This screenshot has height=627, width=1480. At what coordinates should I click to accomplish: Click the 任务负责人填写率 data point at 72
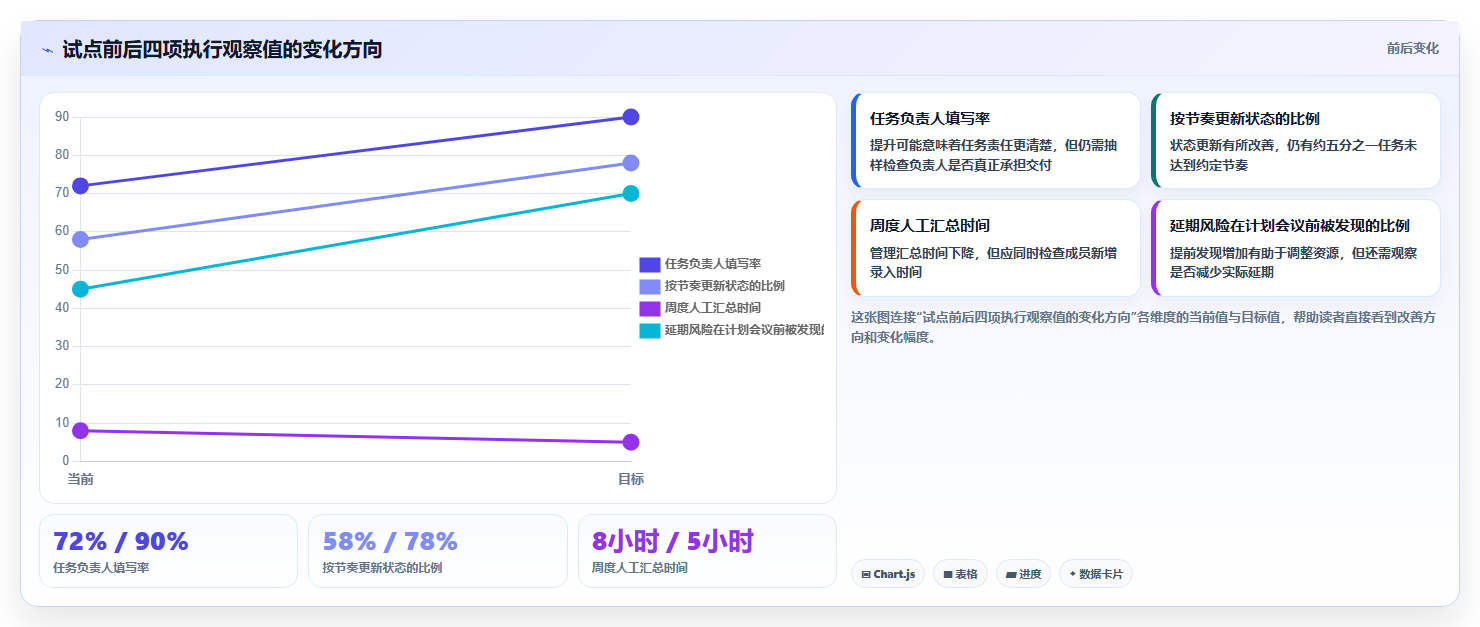click(80, 186)
